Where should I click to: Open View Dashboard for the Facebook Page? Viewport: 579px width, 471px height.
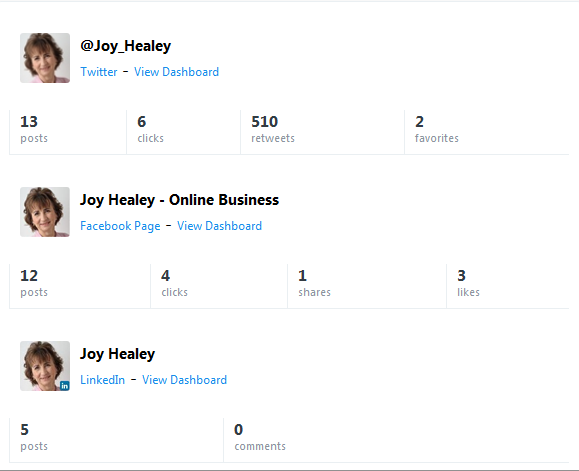pyautogui.click(x=220, y=226)
